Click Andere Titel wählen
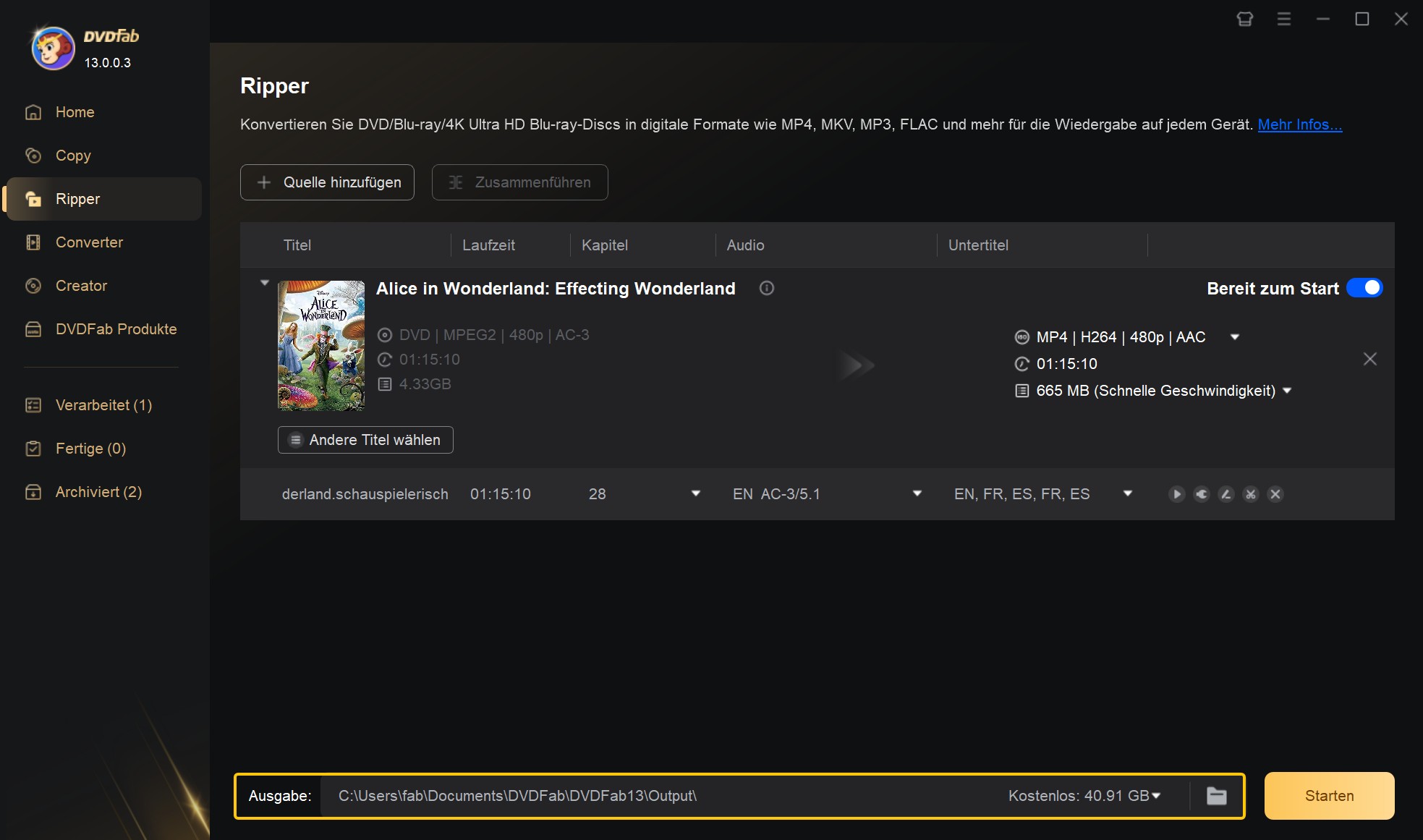The width and height of the screenshot is (1423, 840). [x=365, y=440]
